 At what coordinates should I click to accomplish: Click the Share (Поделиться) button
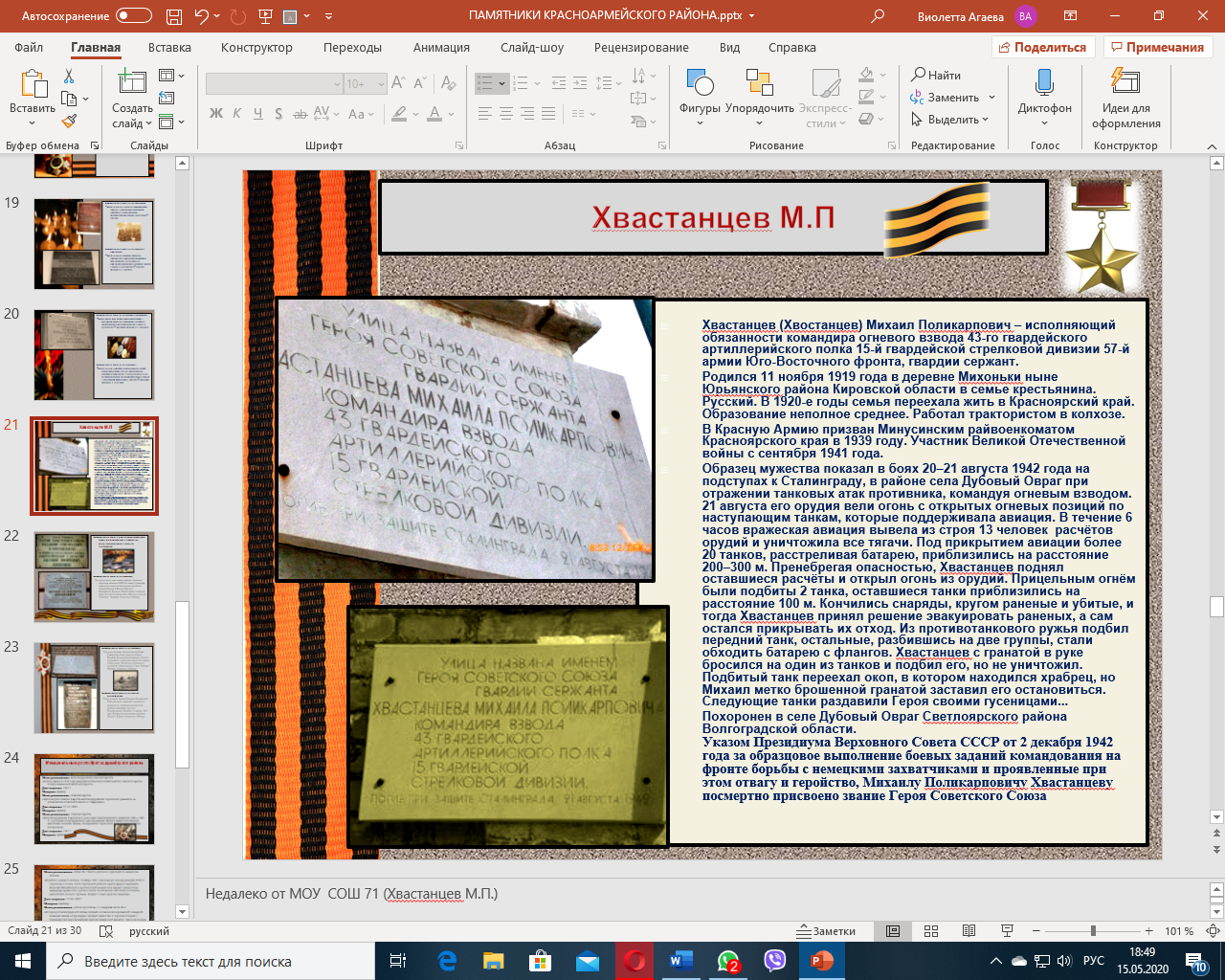pos(1042,47)
